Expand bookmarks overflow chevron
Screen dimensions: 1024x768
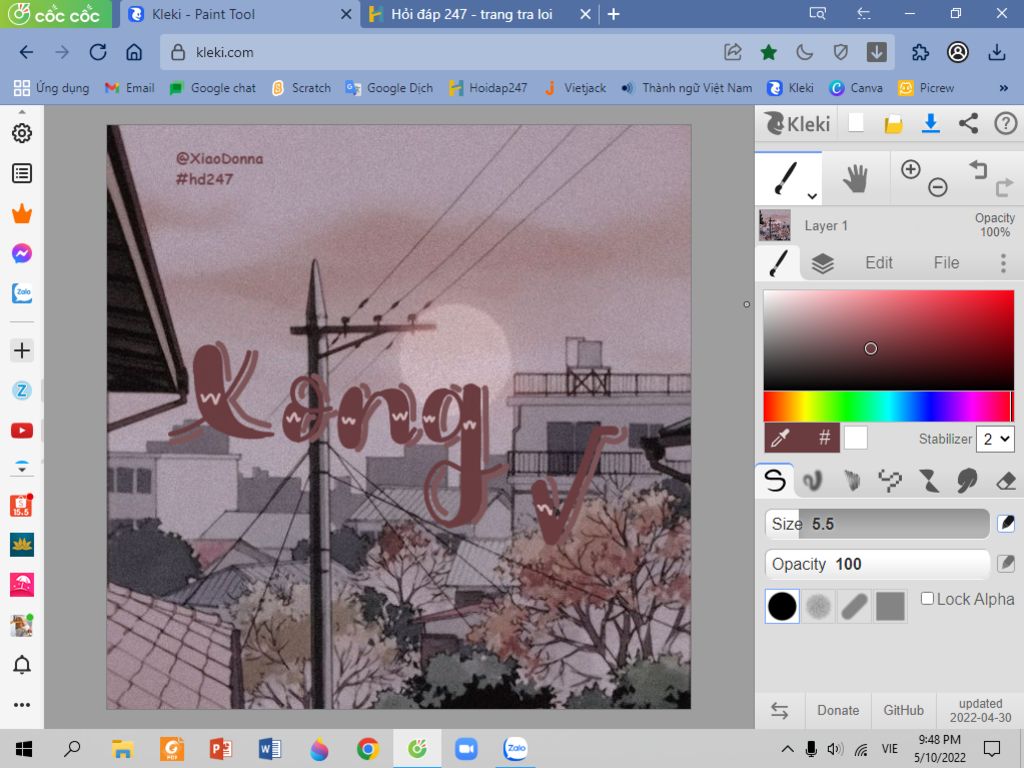1003,88
